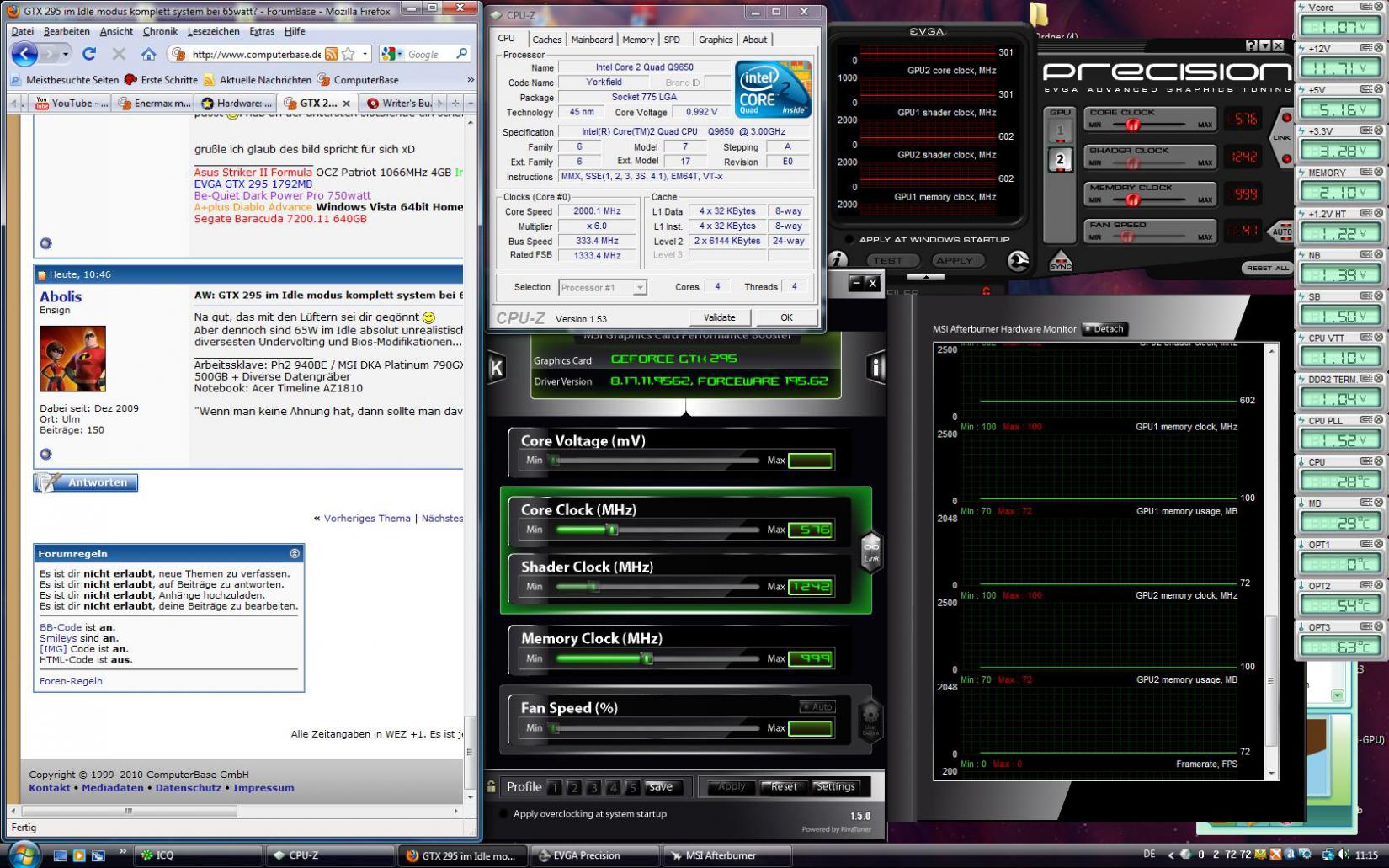This screenshot has height=868, width=1389.
Task: Click the SYNC button in EVGA Precision
Action: pos(1061,262)
